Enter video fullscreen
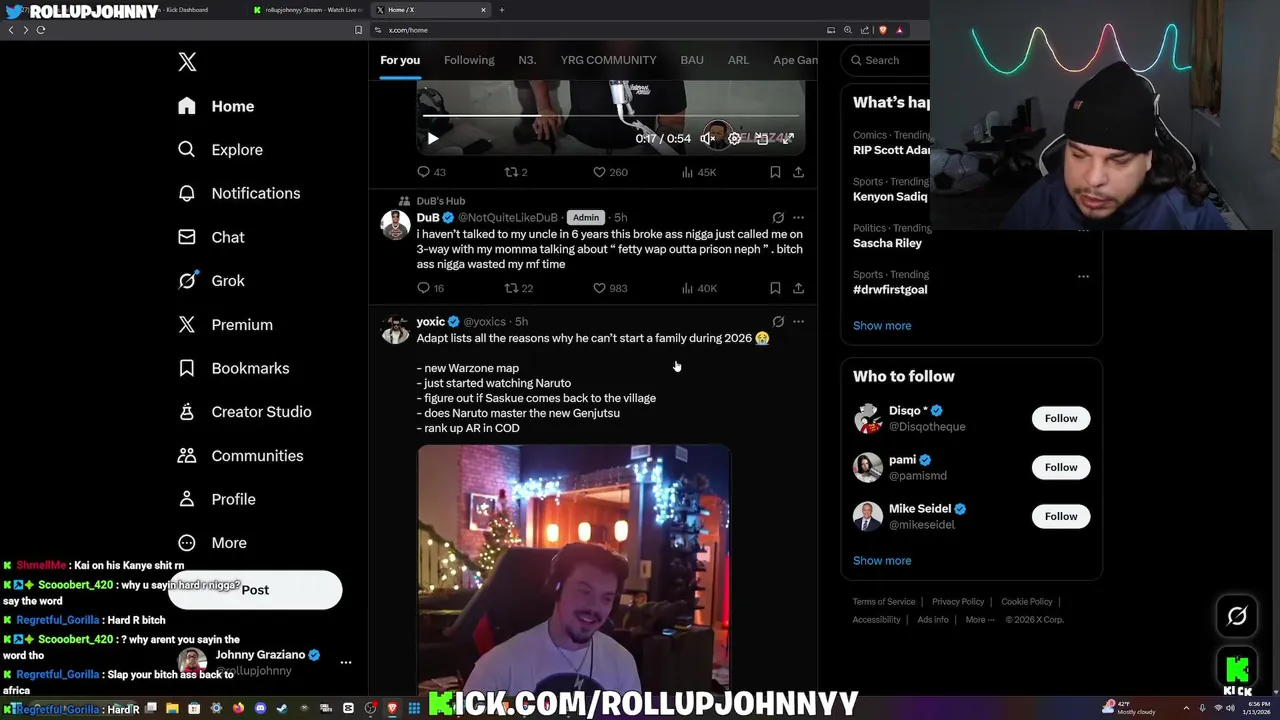 (788, 139)
